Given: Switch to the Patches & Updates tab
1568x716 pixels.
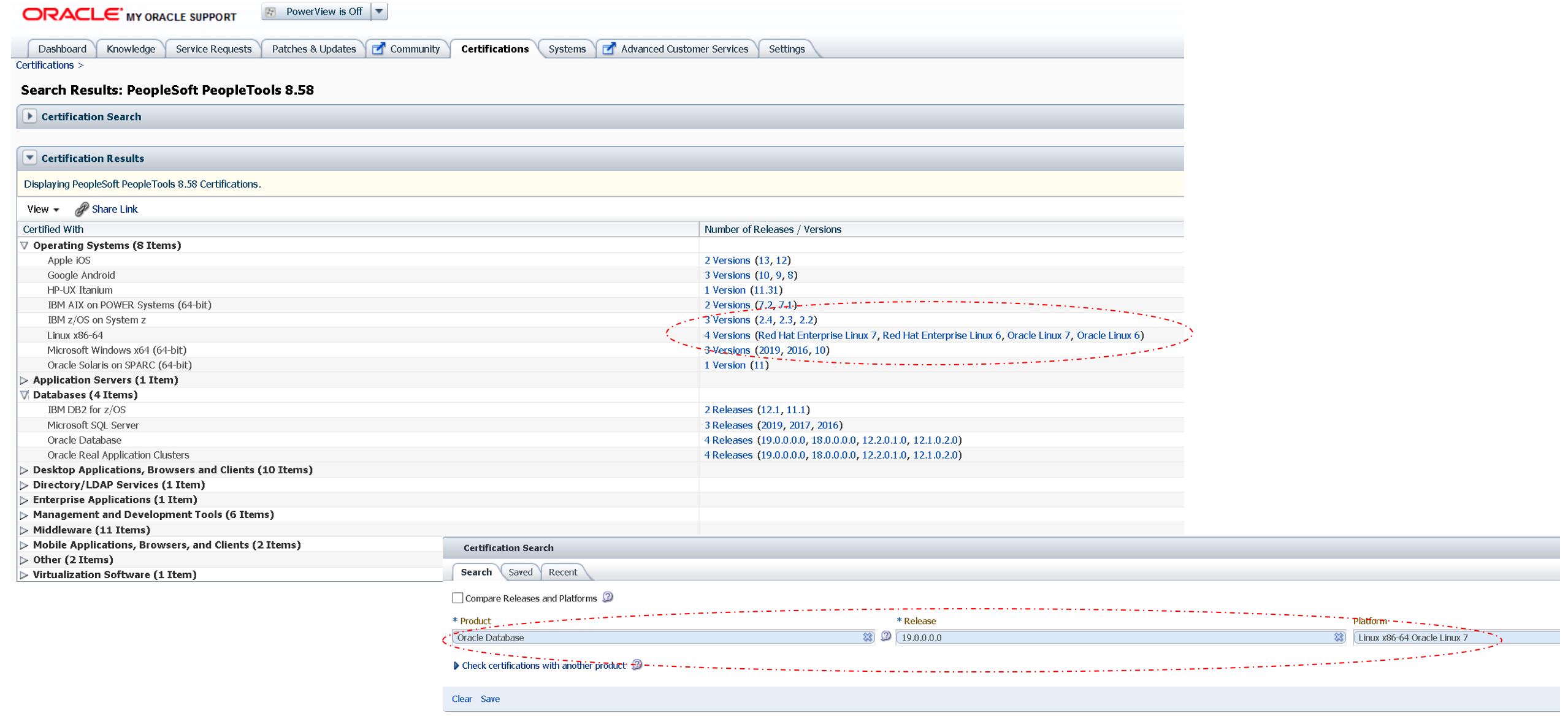Looking at the screenshot, I should tap(313, 49).
